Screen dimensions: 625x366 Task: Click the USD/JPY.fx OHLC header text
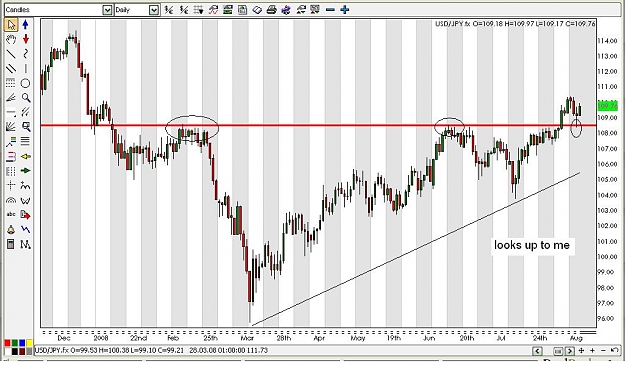515,24
